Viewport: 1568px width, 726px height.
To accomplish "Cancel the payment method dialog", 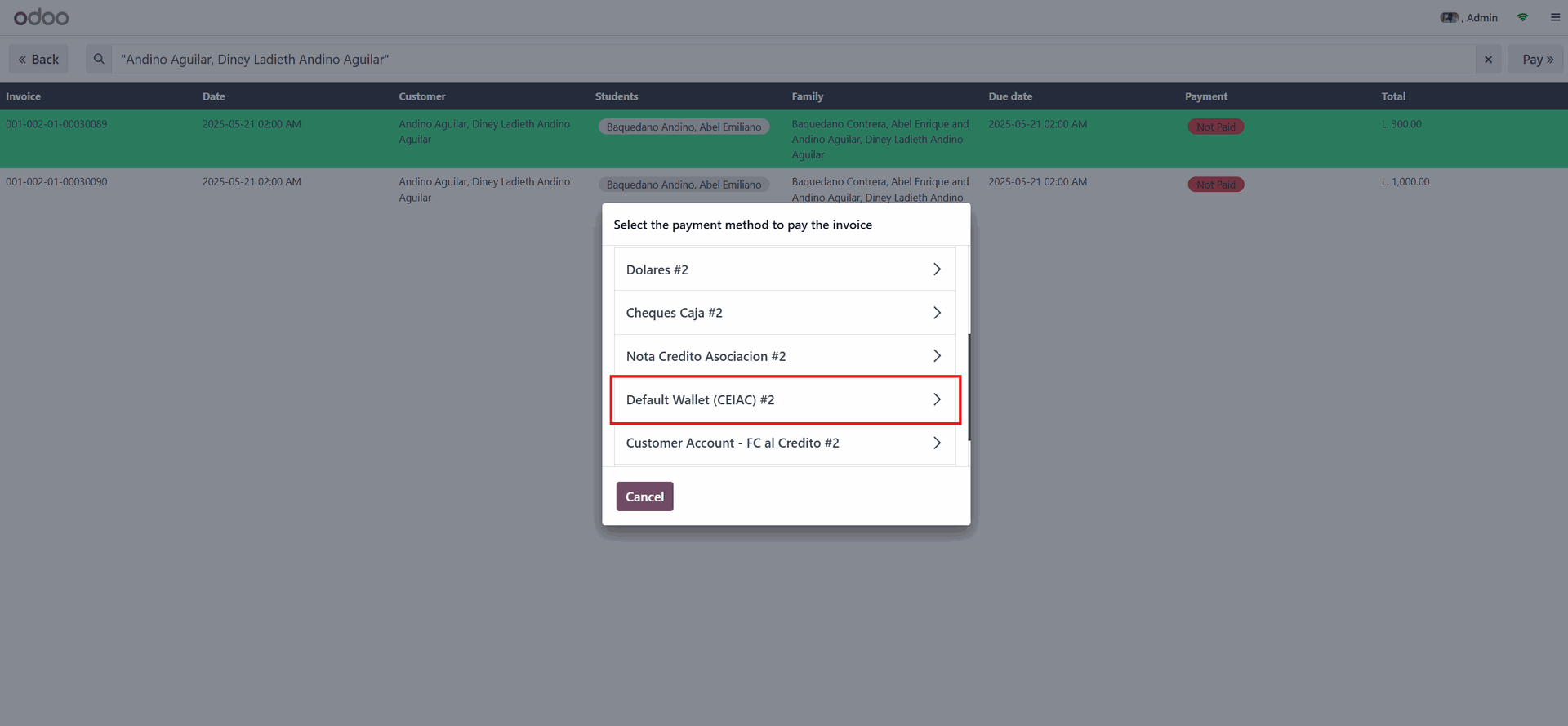I will (644, 497).
